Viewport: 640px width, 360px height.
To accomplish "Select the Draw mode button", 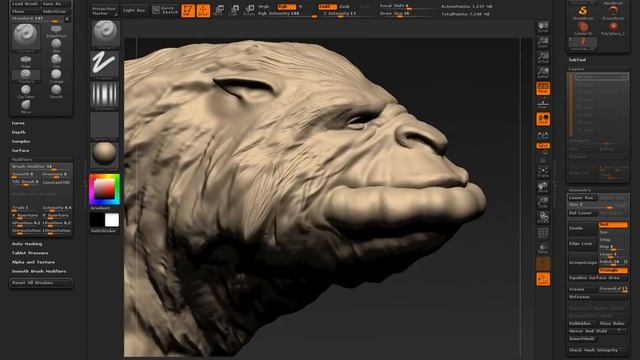I will coord(203,11).
